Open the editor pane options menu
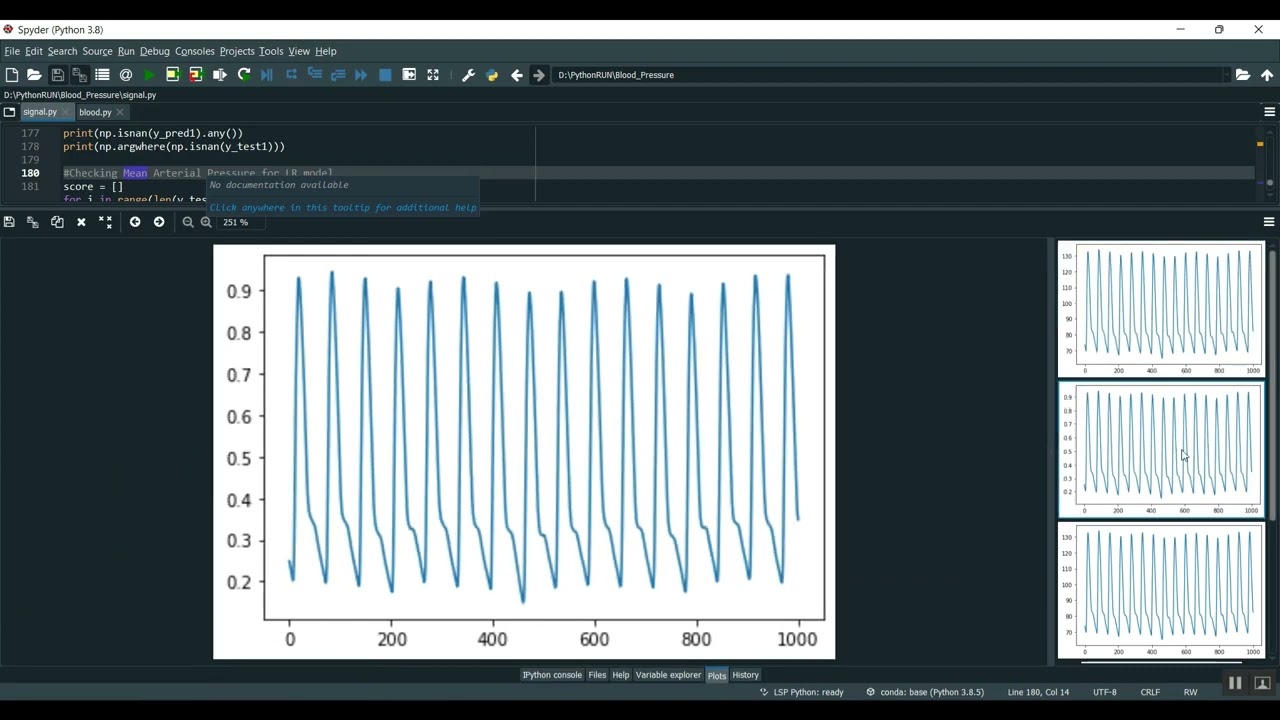Image resolution: width=1280 pixels, height=720 pixels. (x=1269, y=112)
